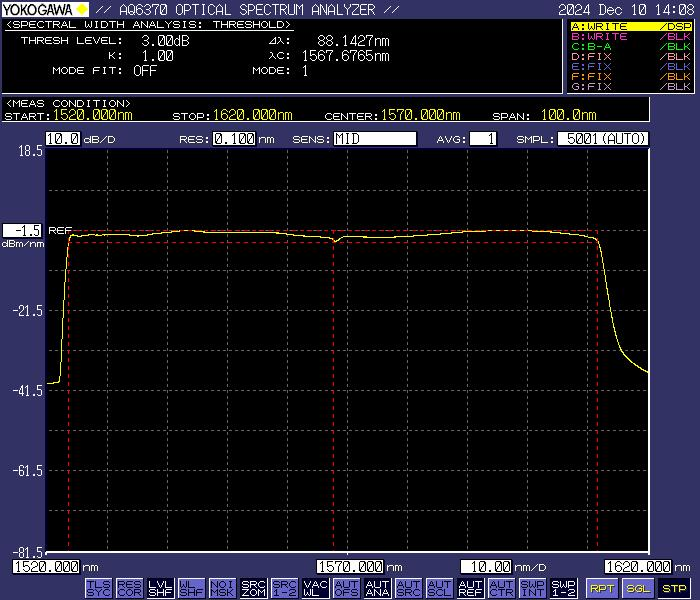Click the SRC 1-2 indicator
Image resolution: width=700 pixels, height=600 pixels.
[x=284, y=588]
